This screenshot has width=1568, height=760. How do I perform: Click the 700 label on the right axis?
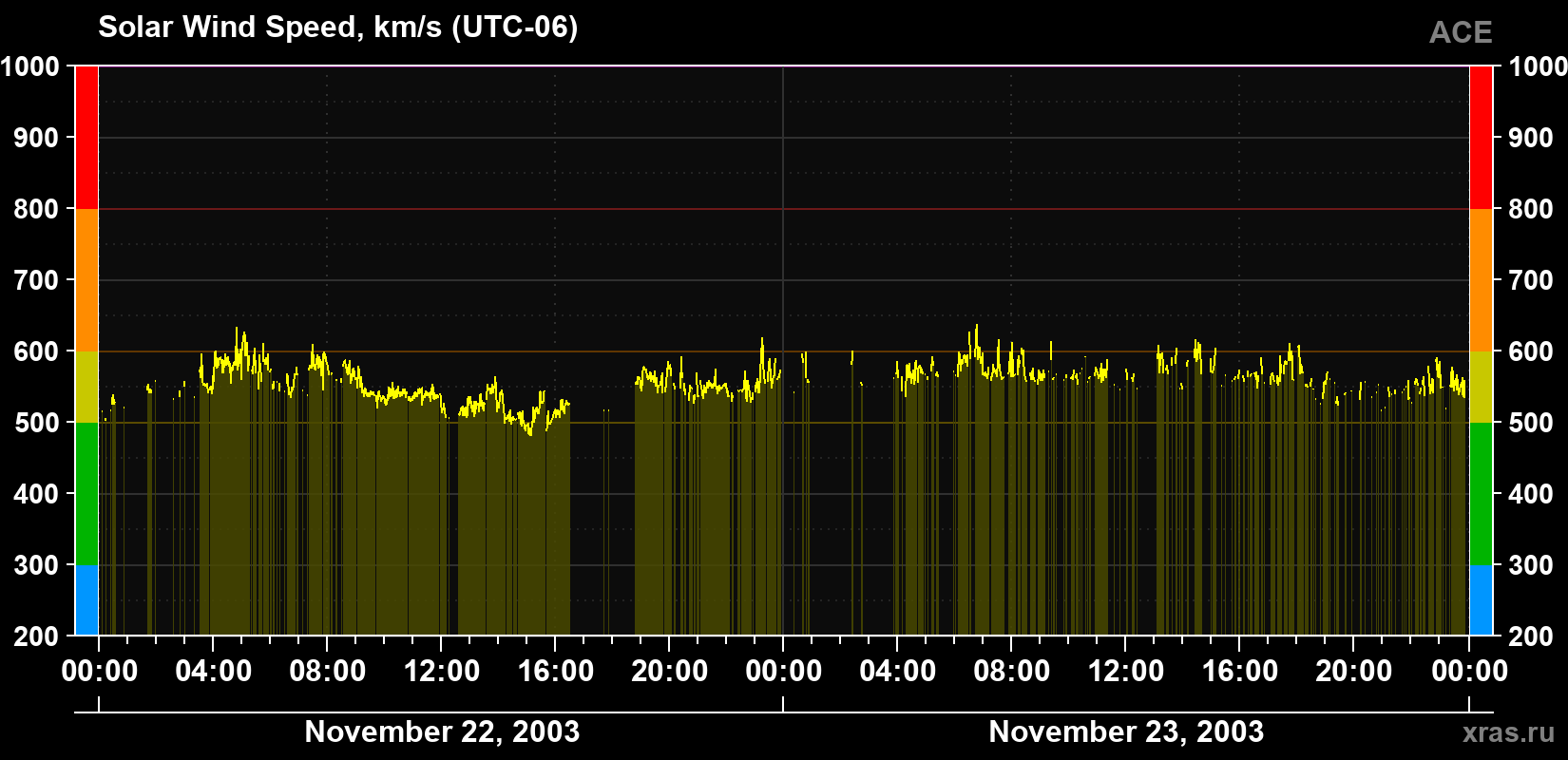coord(1532,280)
